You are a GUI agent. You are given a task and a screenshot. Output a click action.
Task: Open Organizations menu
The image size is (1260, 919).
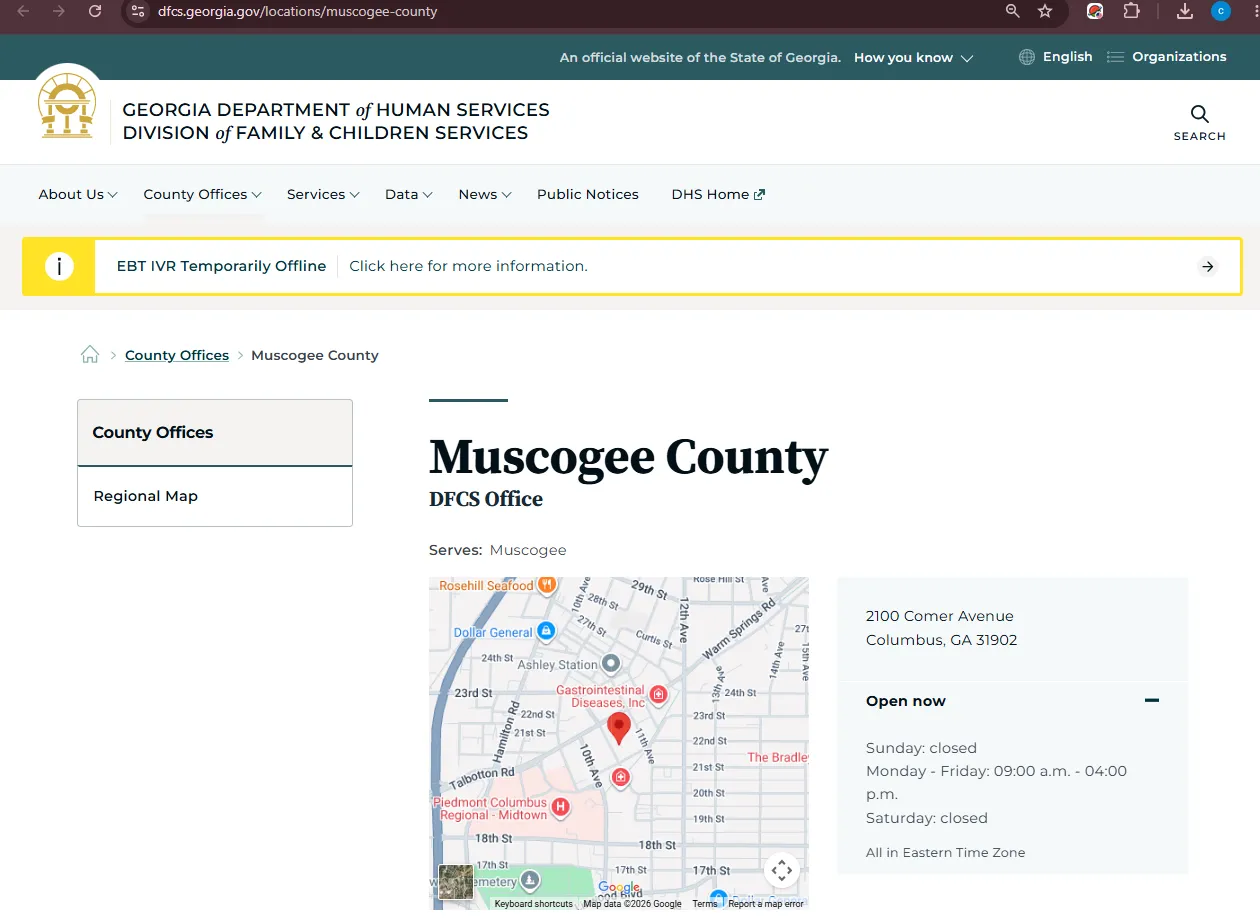tap(1179, 57)
